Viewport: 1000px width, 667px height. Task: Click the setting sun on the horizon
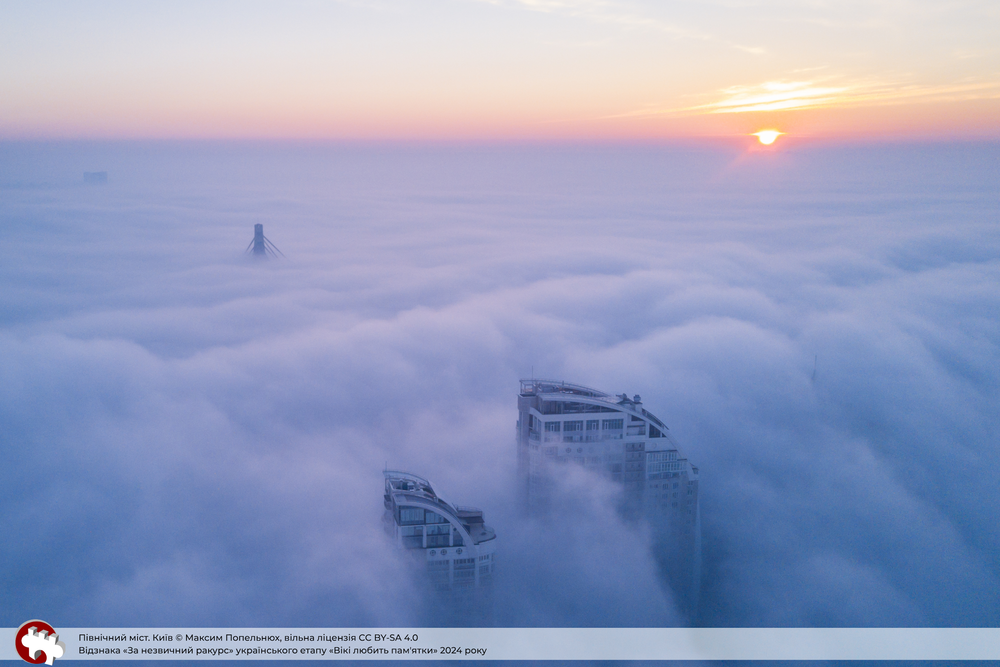(x=767, y=136)
